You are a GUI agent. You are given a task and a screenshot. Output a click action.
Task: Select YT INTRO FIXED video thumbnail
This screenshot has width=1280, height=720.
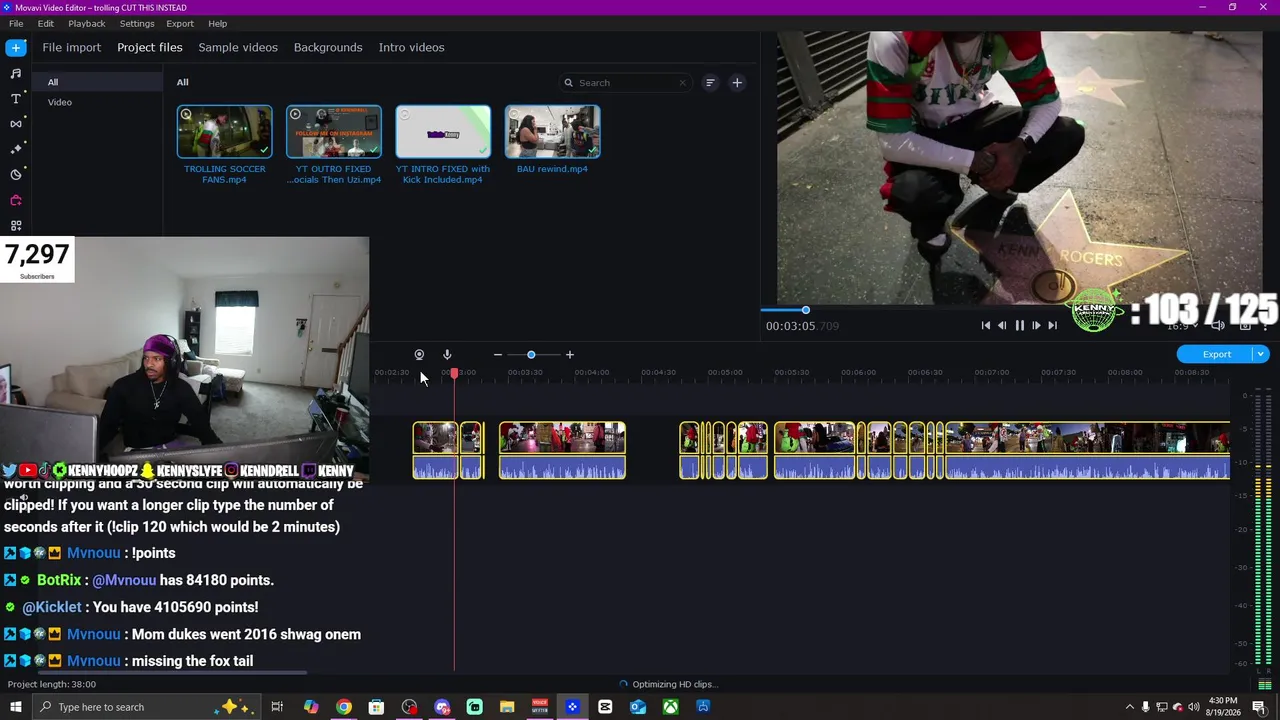(443, 131)
